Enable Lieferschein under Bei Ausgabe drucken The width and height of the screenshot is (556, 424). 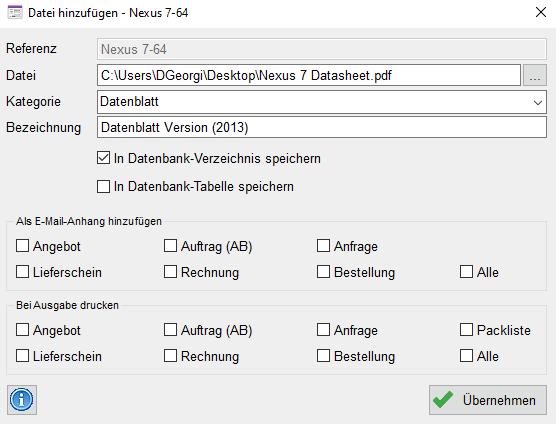22,356
